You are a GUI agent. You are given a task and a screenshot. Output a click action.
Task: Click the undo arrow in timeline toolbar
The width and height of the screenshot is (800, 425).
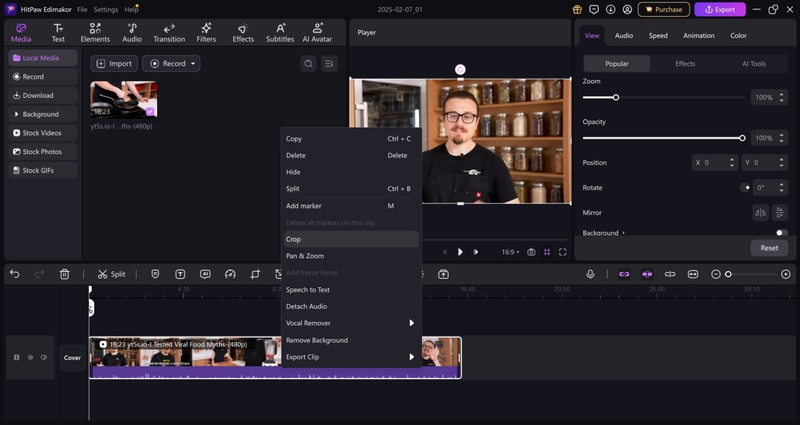tap(15, 274)
